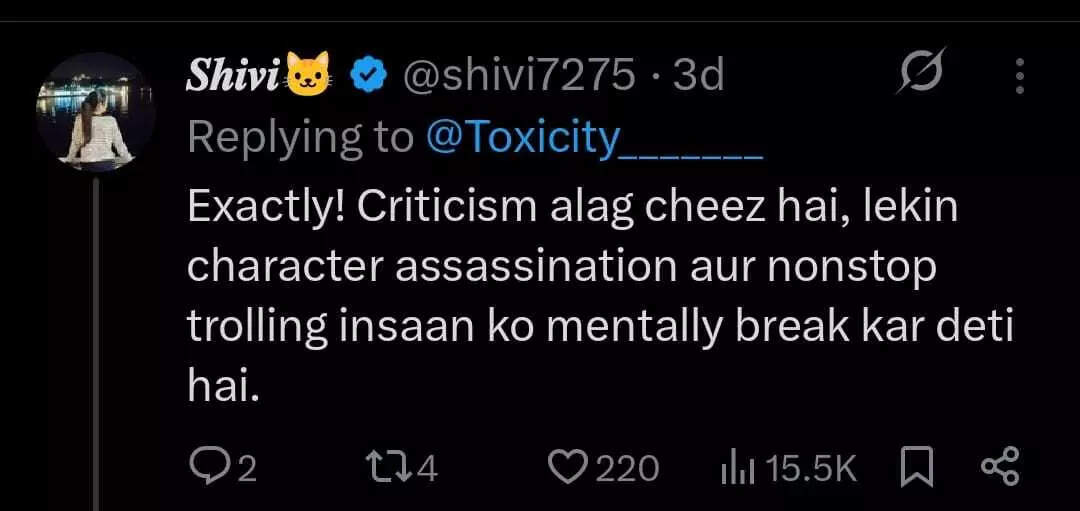The height and width of the screenshot is (511, 1080).
Task: Click the display name Shivi
Action: click(235, 76)
